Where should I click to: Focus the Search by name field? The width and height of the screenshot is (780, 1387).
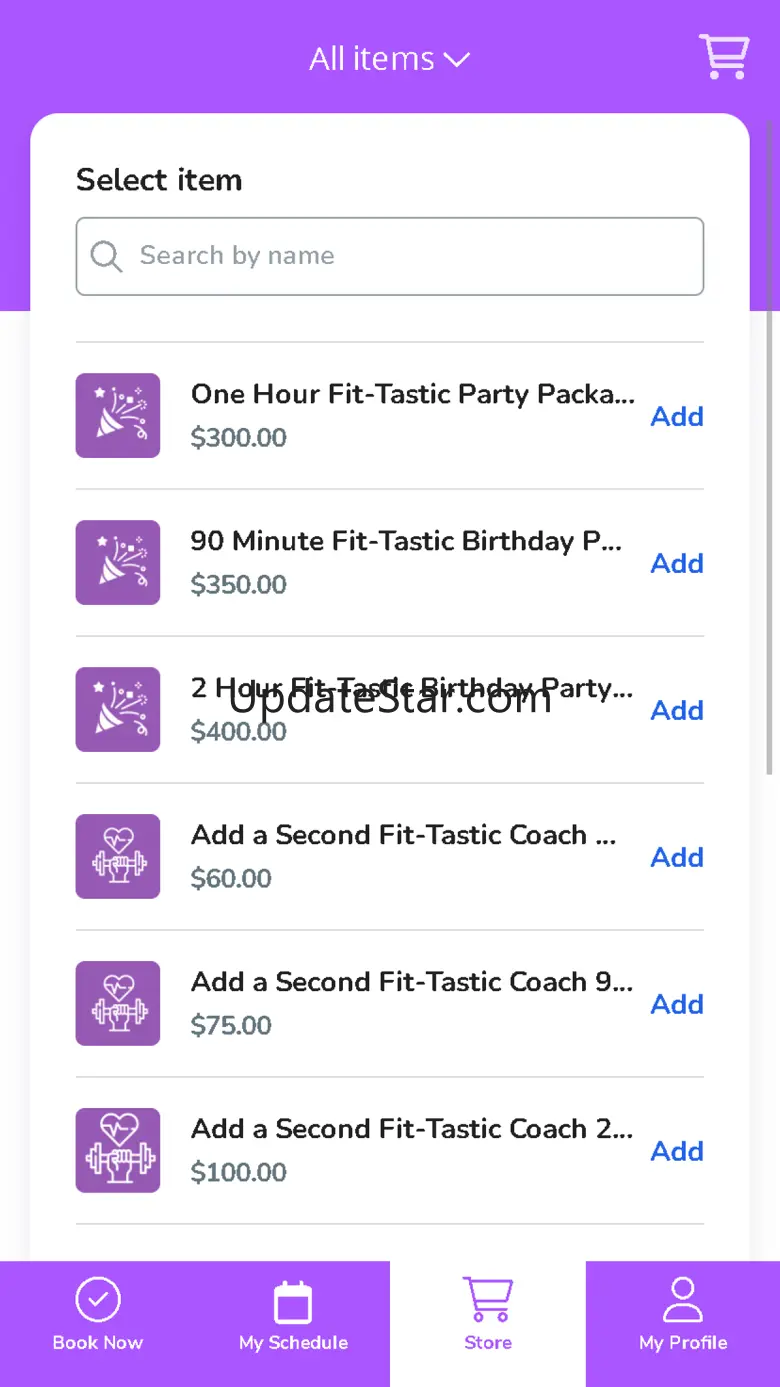point(390,256)
